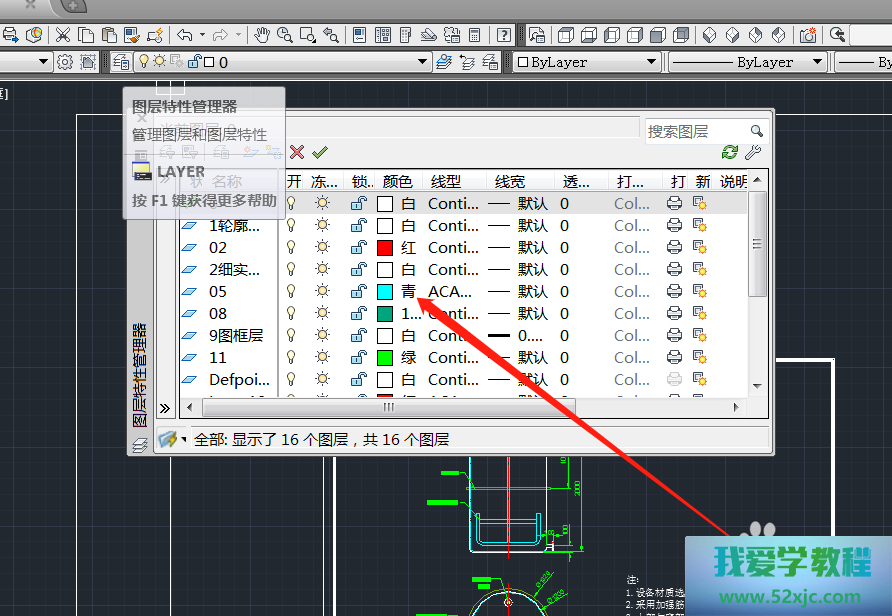The width and height of the screenshot is (892, 616).
Task: Click the refresh icon in layer manager
Action: pos(730,152)
